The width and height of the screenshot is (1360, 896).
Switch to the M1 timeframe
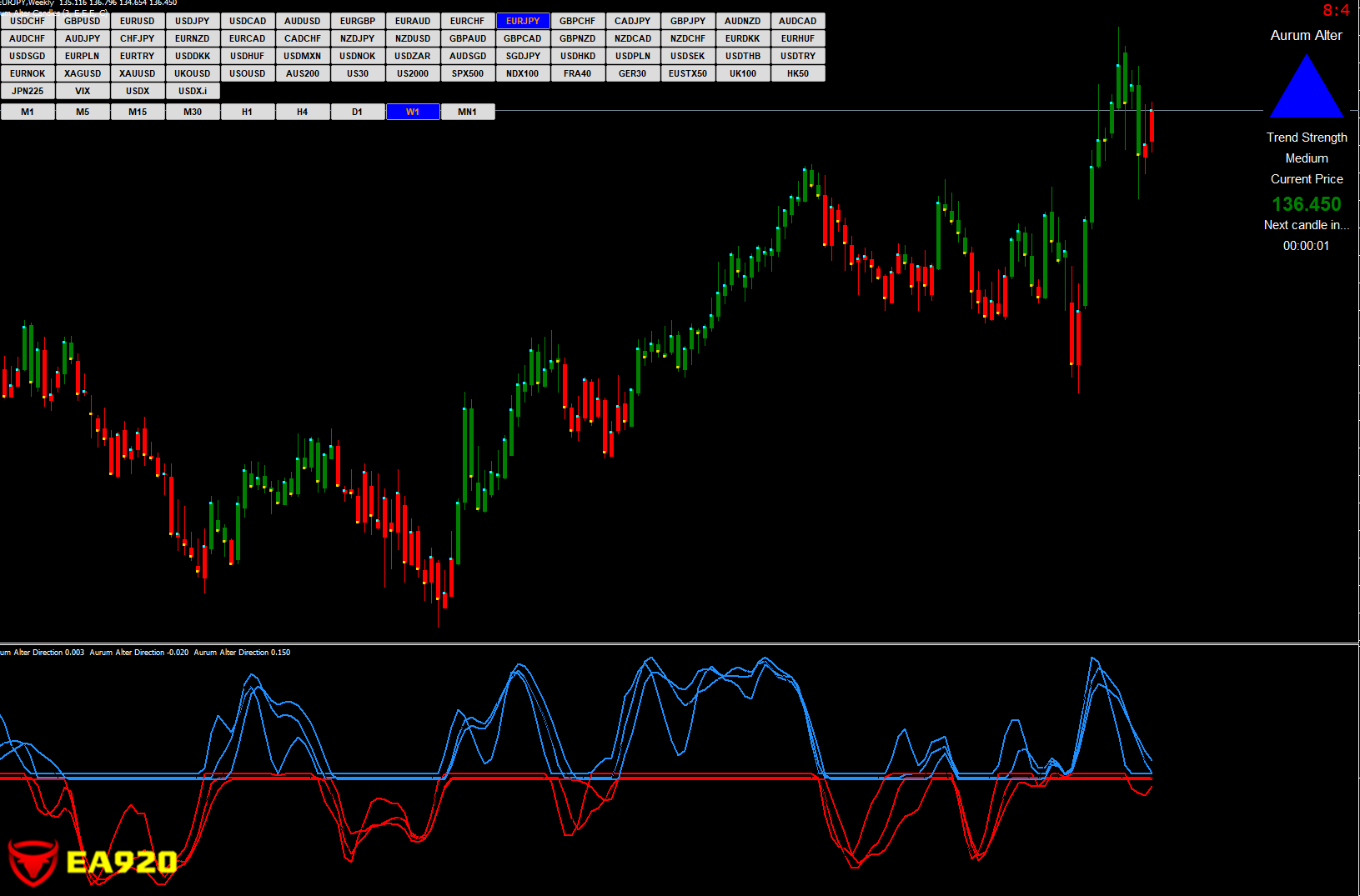pyautogui.click(x=28, y=112)
